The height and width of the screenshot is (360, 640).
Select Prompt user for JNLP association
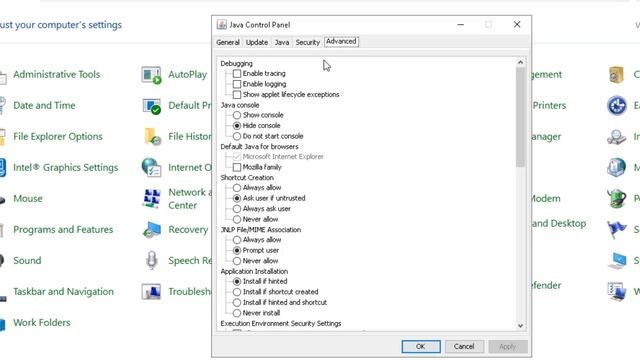pos(237,251)
